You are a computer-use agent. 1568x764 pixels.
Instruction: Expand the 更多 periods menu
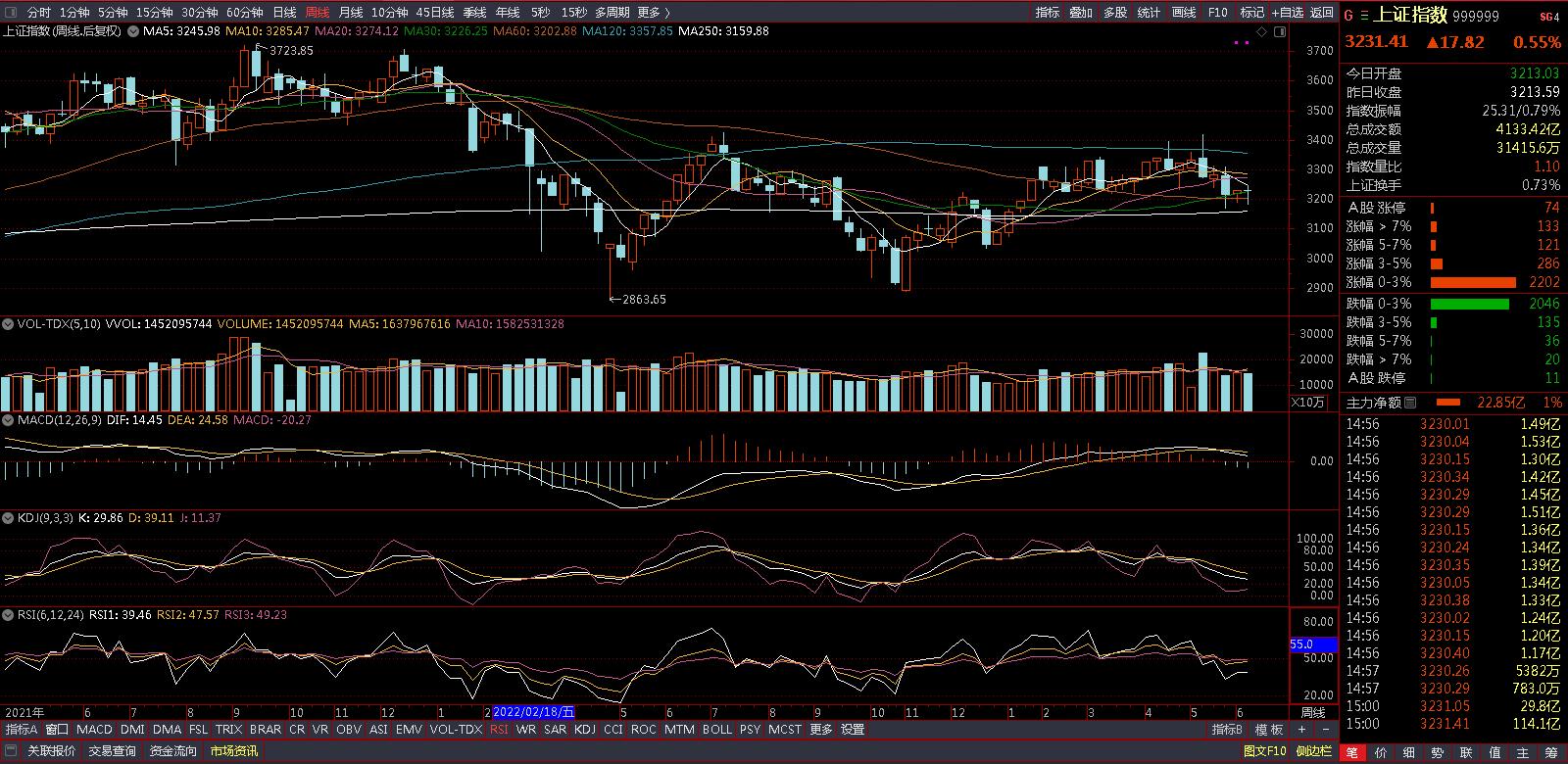coord(654,13)
